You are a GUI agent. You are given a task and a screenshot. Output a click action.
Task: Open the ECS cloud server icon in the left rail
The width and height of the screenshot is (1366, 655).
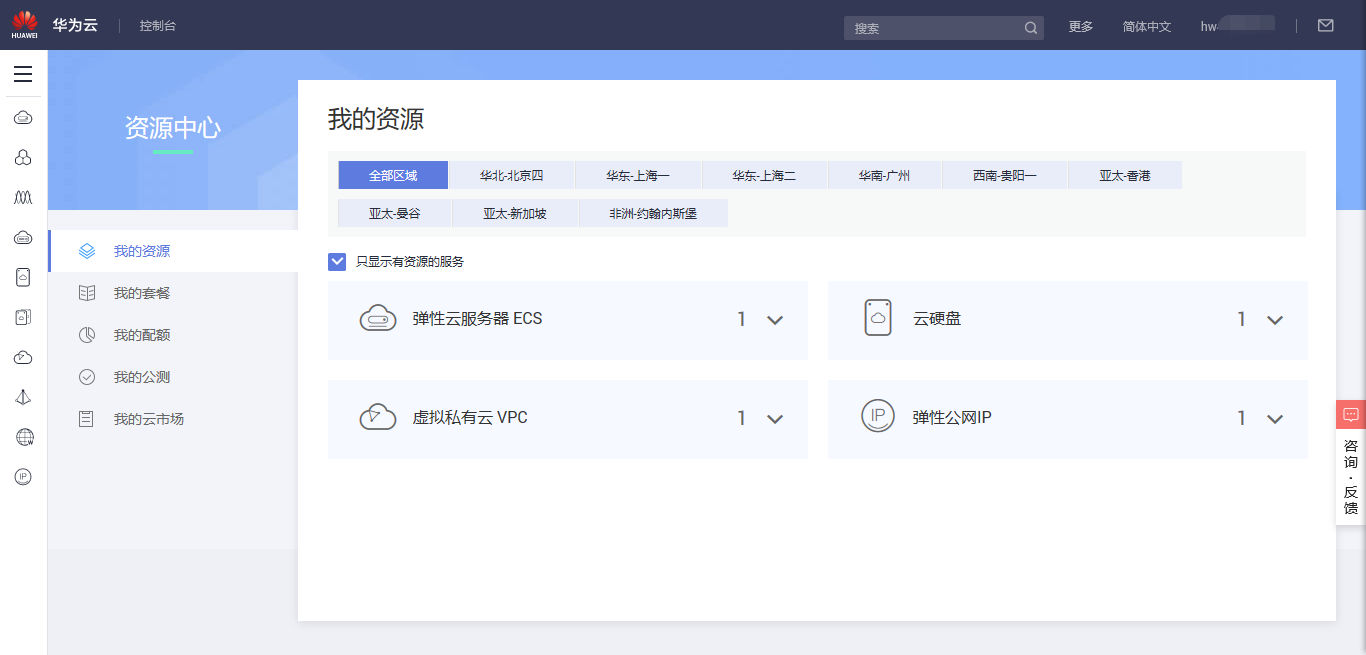tap(23, 118)
